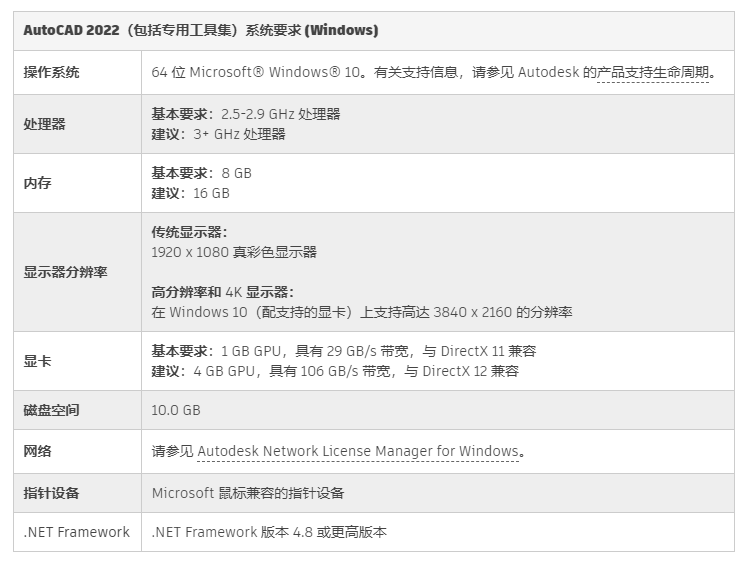Click the GPU line '4 GB GPU，具有 106 GB/s 带宽'
This screenshot has width=746, height=562.
coord(292,371)
